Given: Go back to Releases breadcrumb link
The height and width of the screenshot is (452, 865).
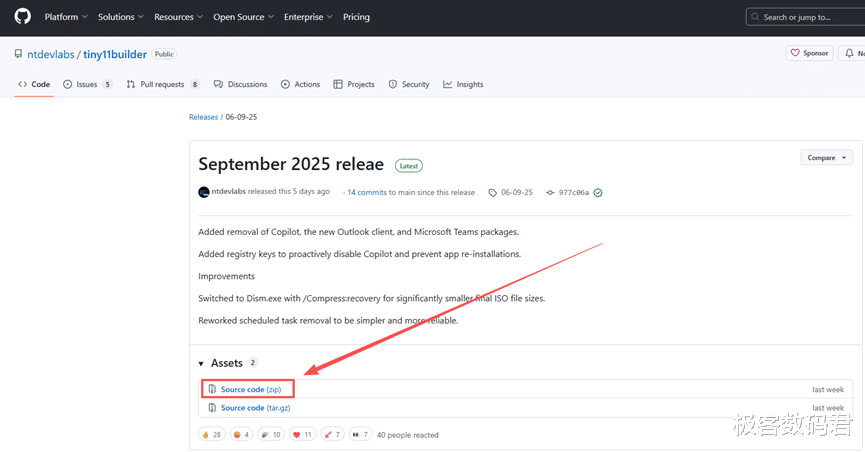Looking at the screenshot, I should [204, 117].
